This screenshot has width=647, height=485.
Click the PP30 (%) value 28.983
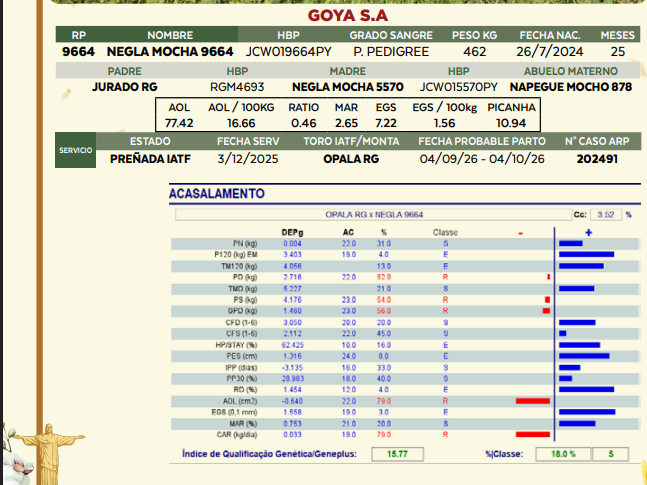(292, 379)
